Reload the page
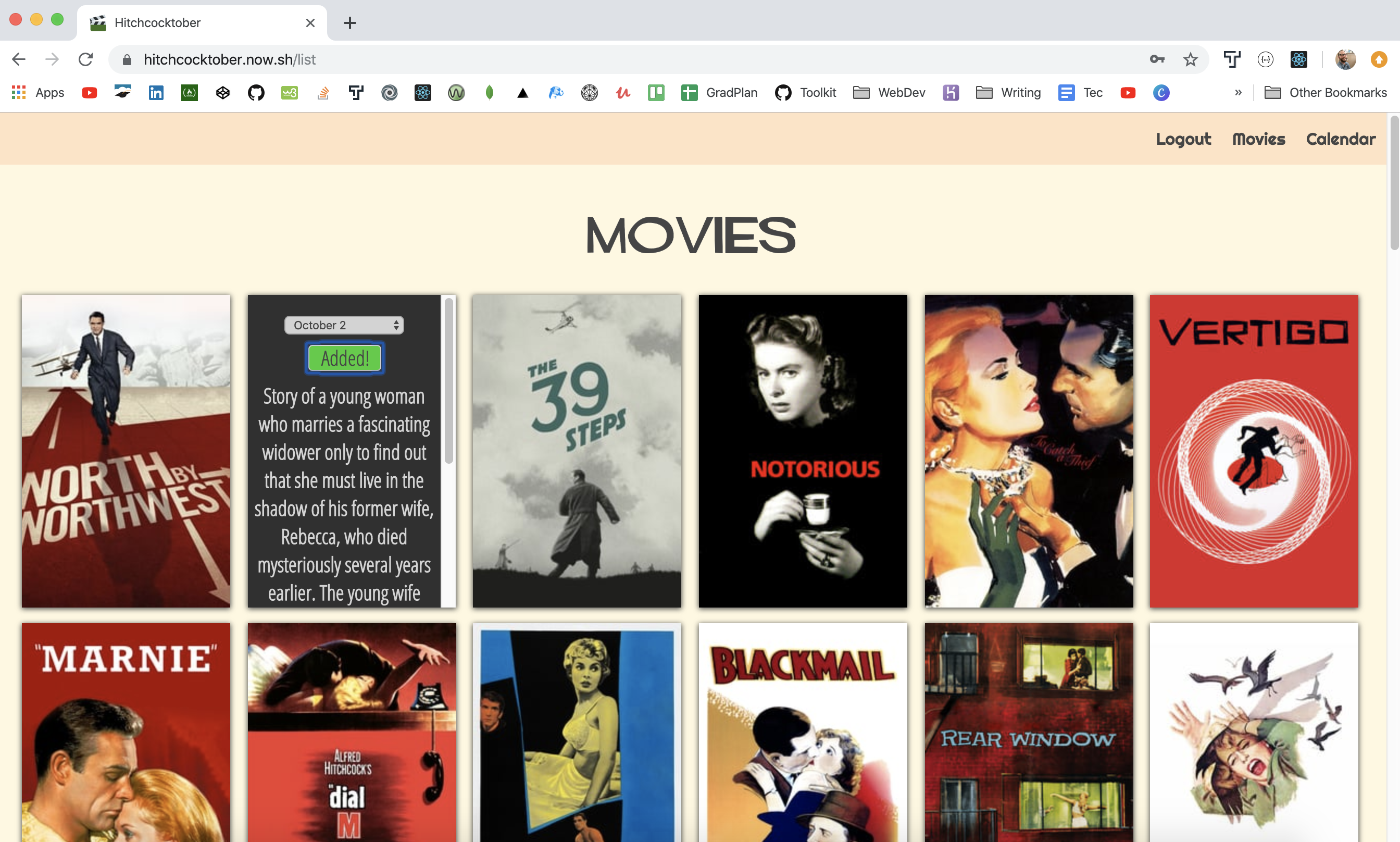Viewport: 1400px width, 842px height. coord(85,59)
